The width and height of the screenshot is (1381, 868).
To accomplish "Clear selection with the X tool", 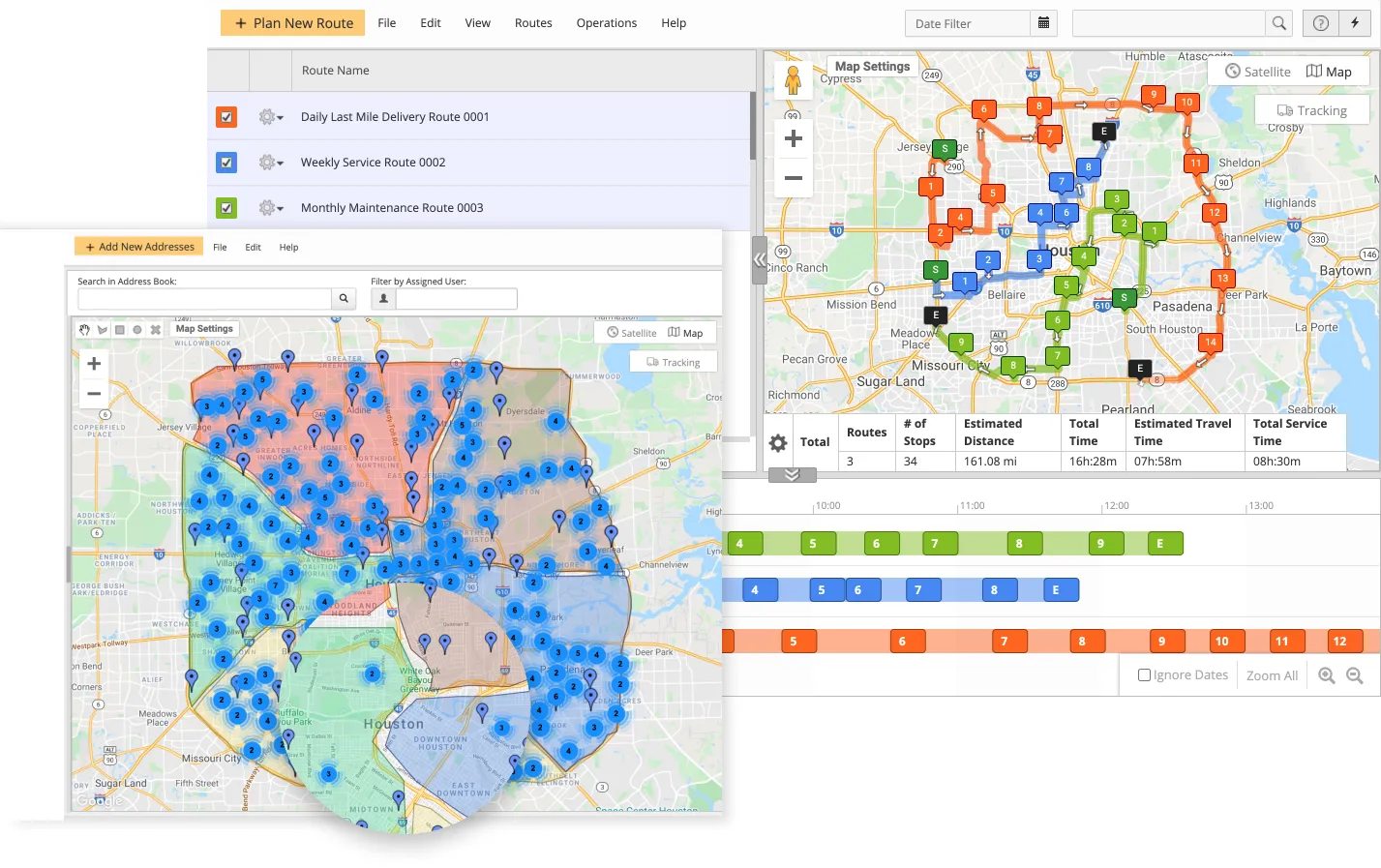I will (x=155, y=330).
